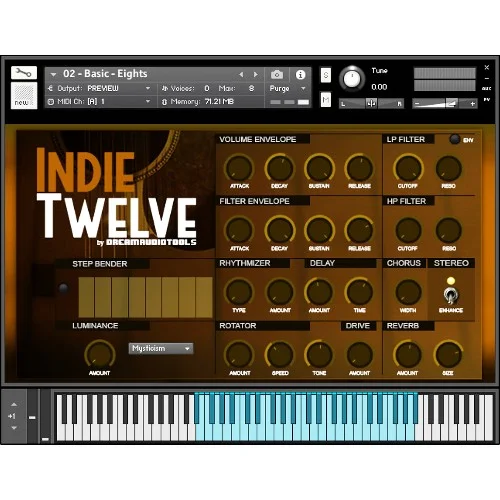Shift keyboard octave down arrow
Image resolution: width=500 pixels, height=500 pixels.
point(14,428)
